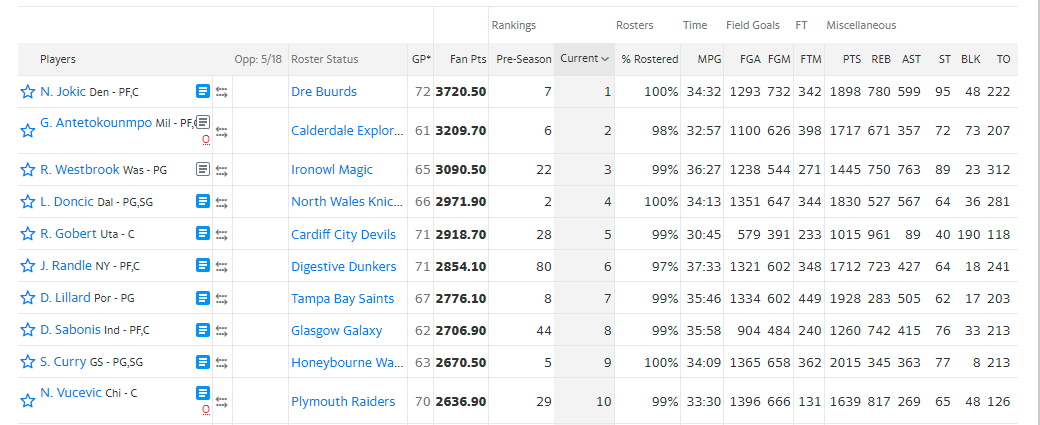
Task: Star D. Lillard to watch list
Action: click(x=27, y=298)
